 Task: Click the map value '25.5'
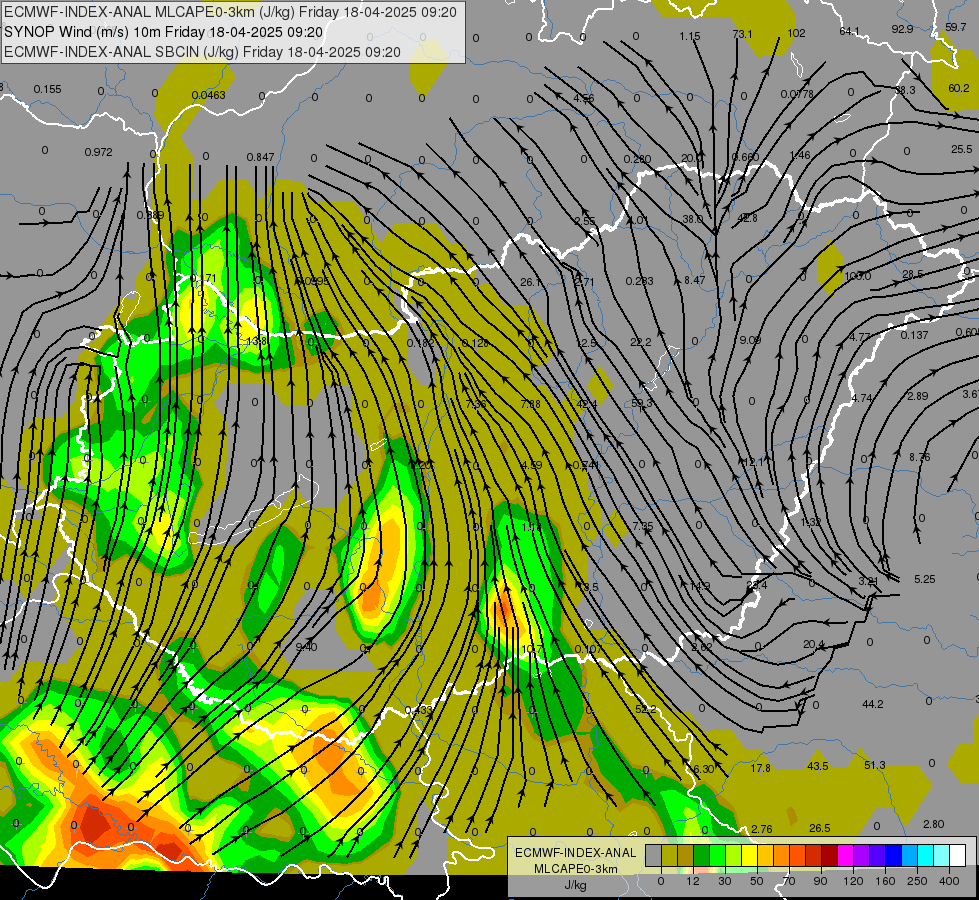(x=962, y=149)
